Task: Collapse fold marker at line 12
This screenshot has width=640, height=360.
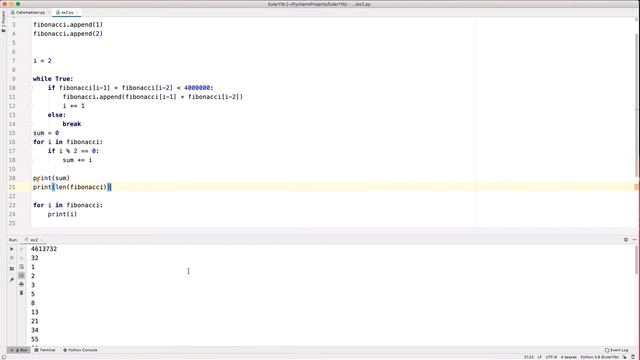Action: pos(31,106)
